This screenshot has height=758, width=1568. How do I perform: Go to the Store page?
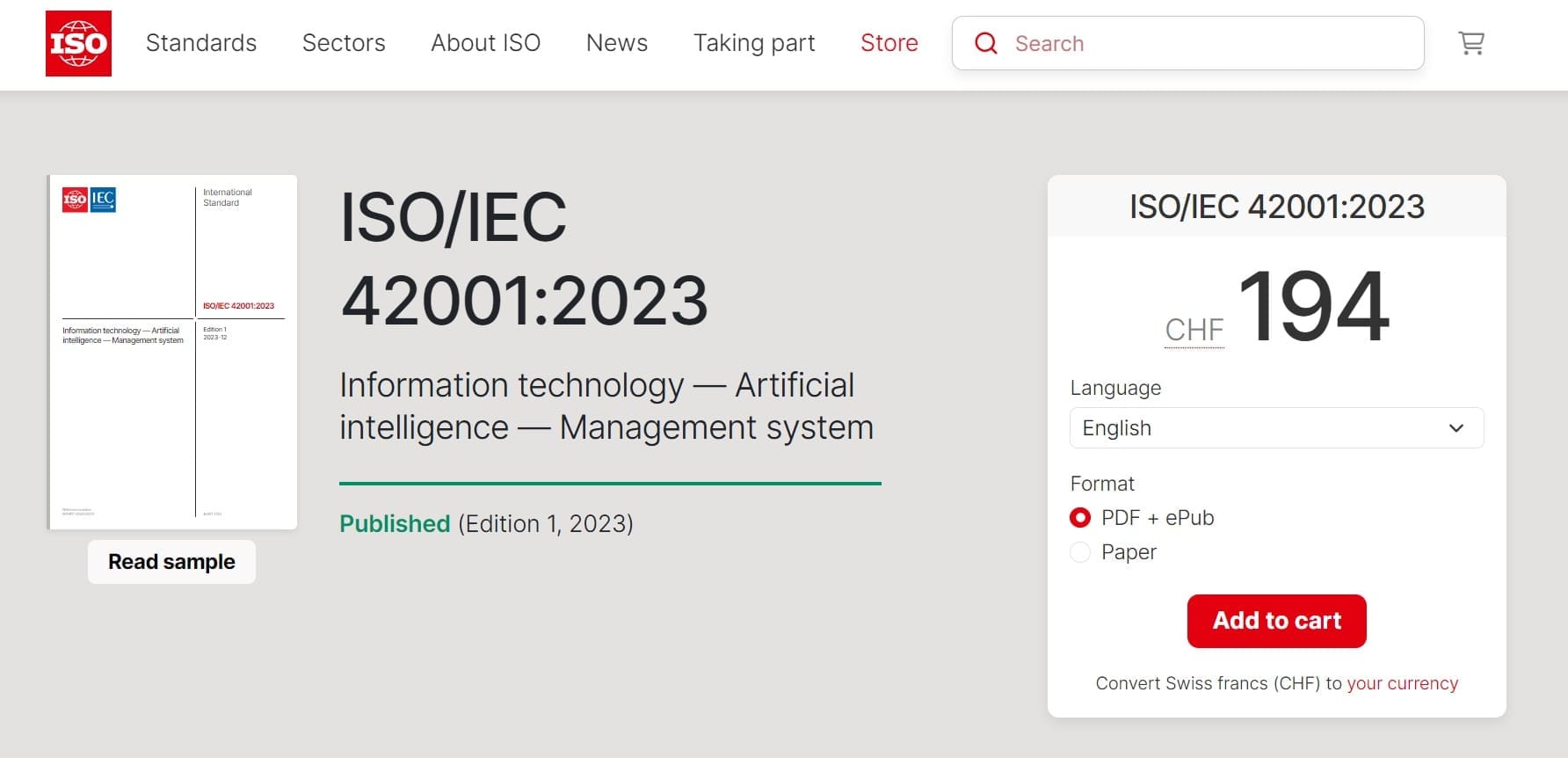tap(889, 43)
